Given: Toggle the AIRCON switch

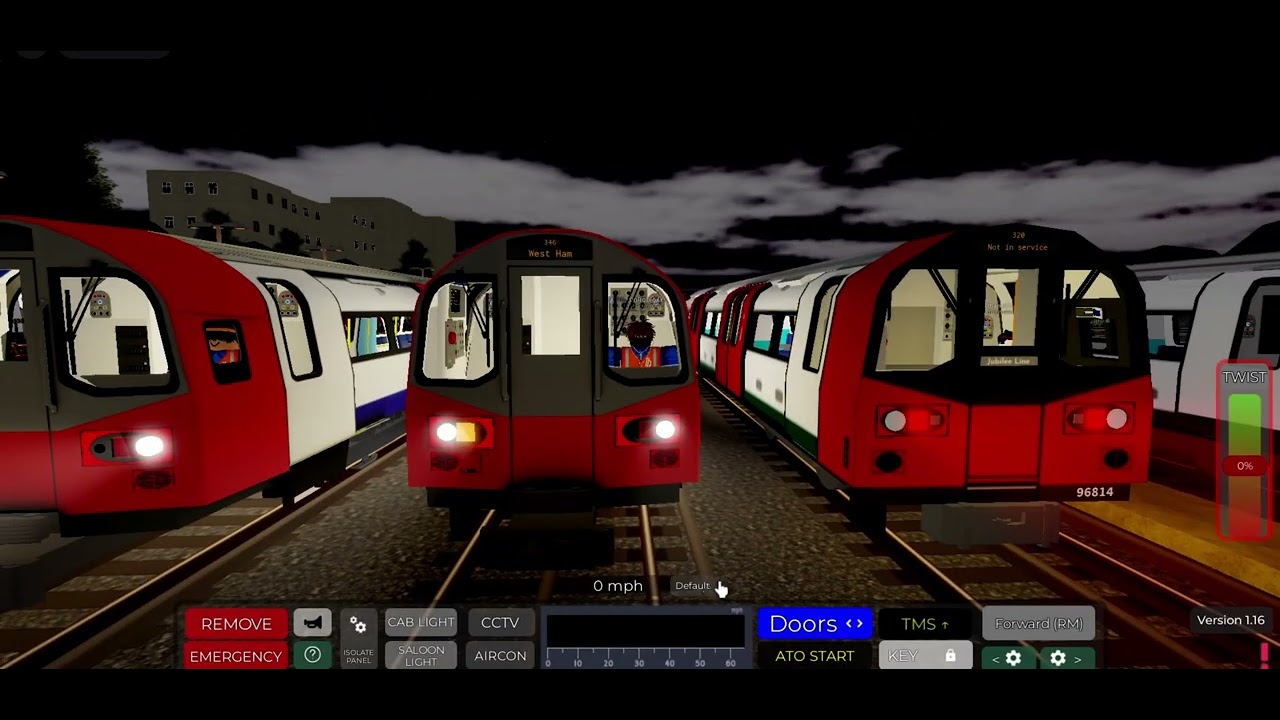Looking at the screenshot, I should [500, 656].
